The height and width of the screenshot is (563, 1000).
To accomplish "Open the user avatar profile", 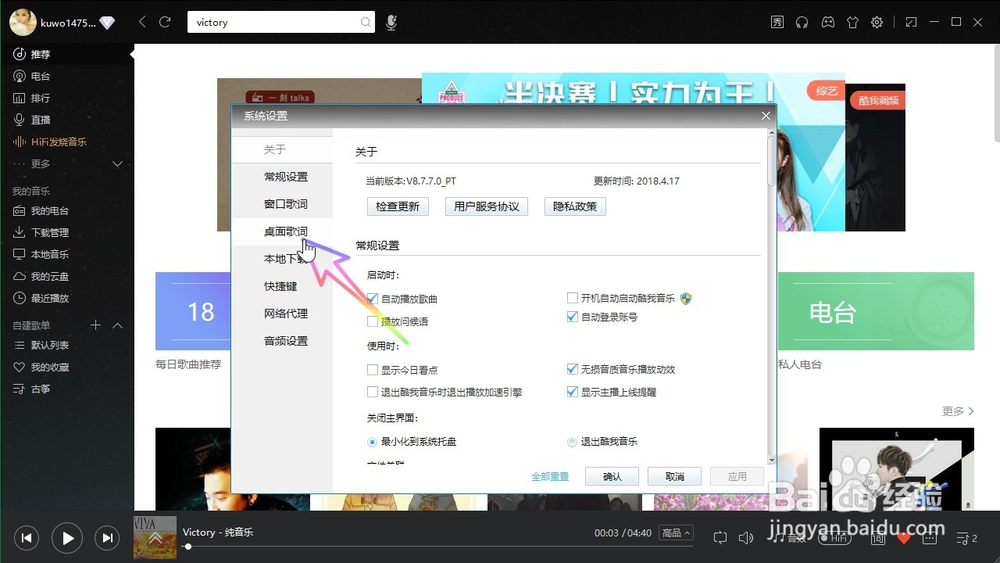I will (22, 22).
